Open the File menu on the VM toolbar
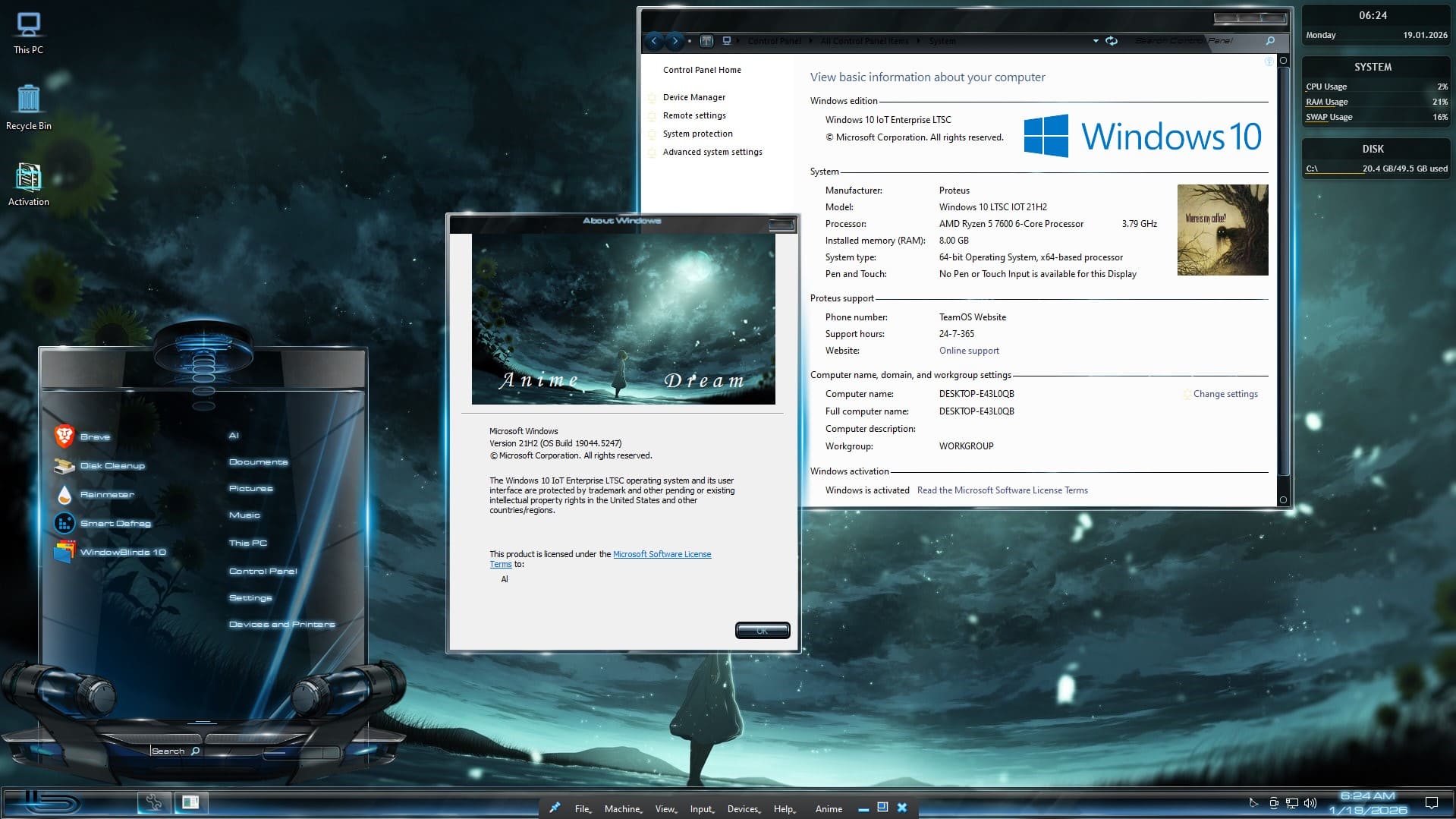 click(583, 809)
